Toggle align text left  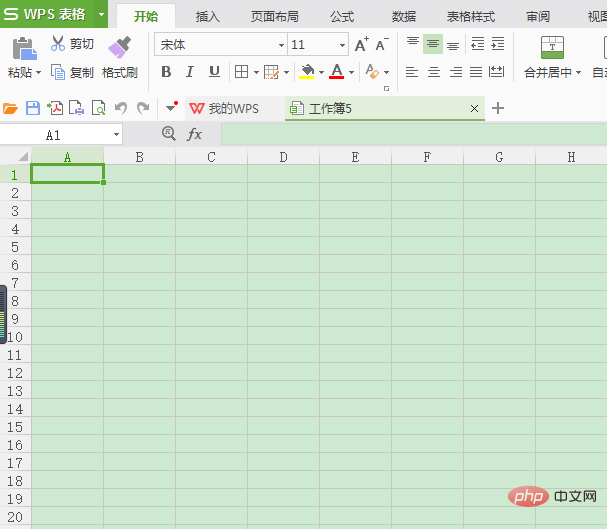(x=412, y=72)
